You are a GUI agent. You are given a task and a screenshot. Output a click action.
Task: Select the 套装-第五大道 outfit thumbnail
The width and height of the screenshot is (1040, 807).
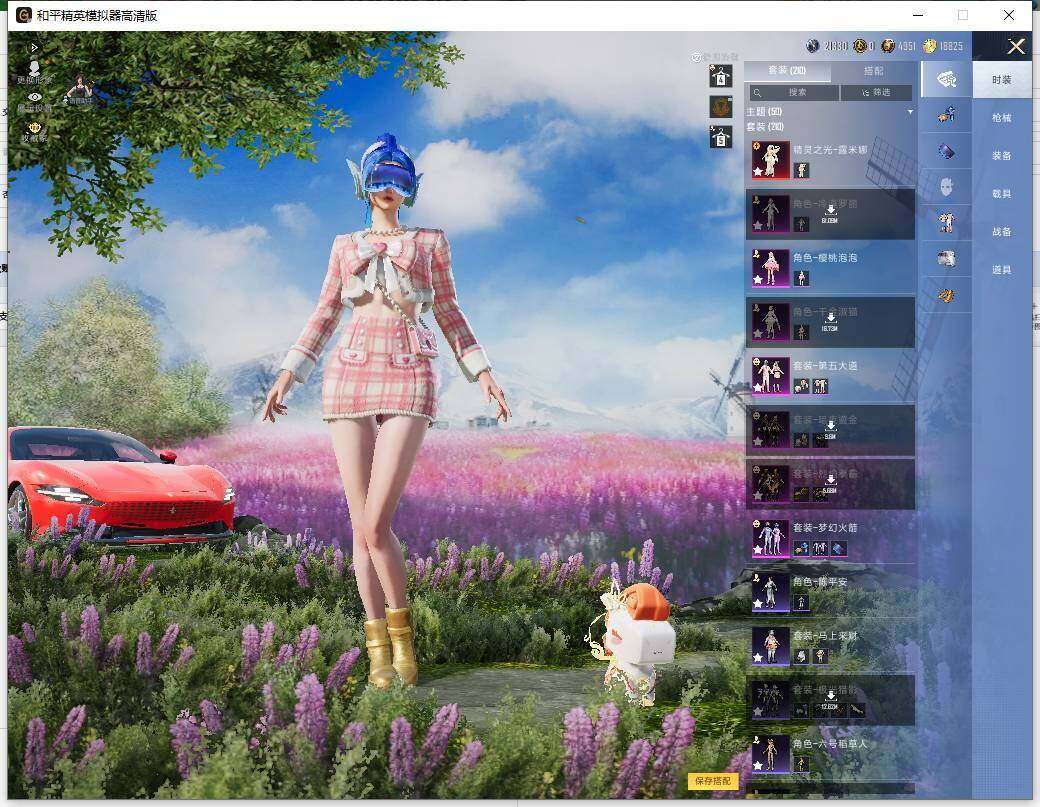point(770,376)
